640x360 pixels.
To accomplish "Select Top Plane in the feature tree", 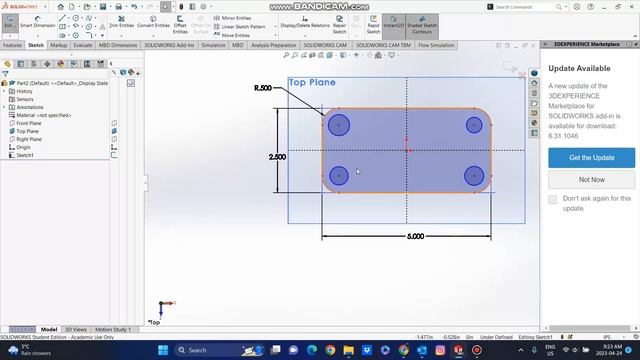I will [x=27, y=131].
